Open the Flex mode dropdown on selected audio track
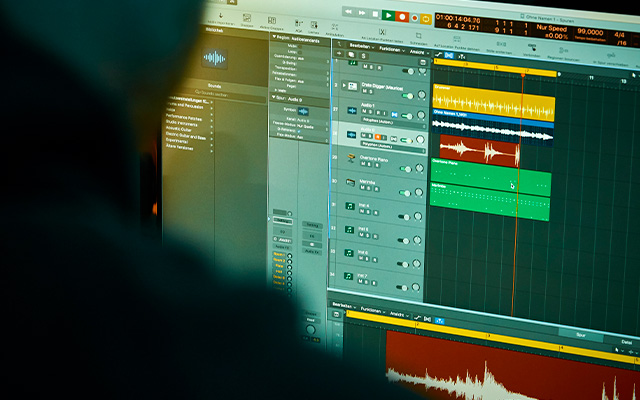The width and height of the screenshot is (640, 400). (x=393, y=147)
